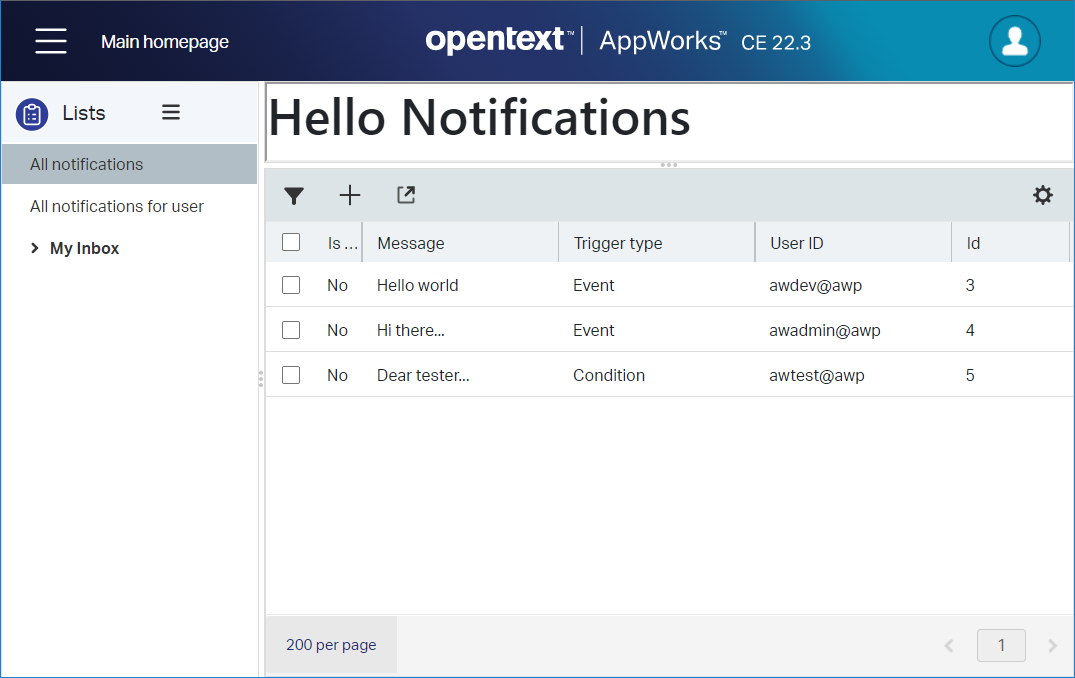Image resolution: width=1075 pixels, height=678 pixels.
Task: Click the export list icon
Action: [x=405, y=195]
